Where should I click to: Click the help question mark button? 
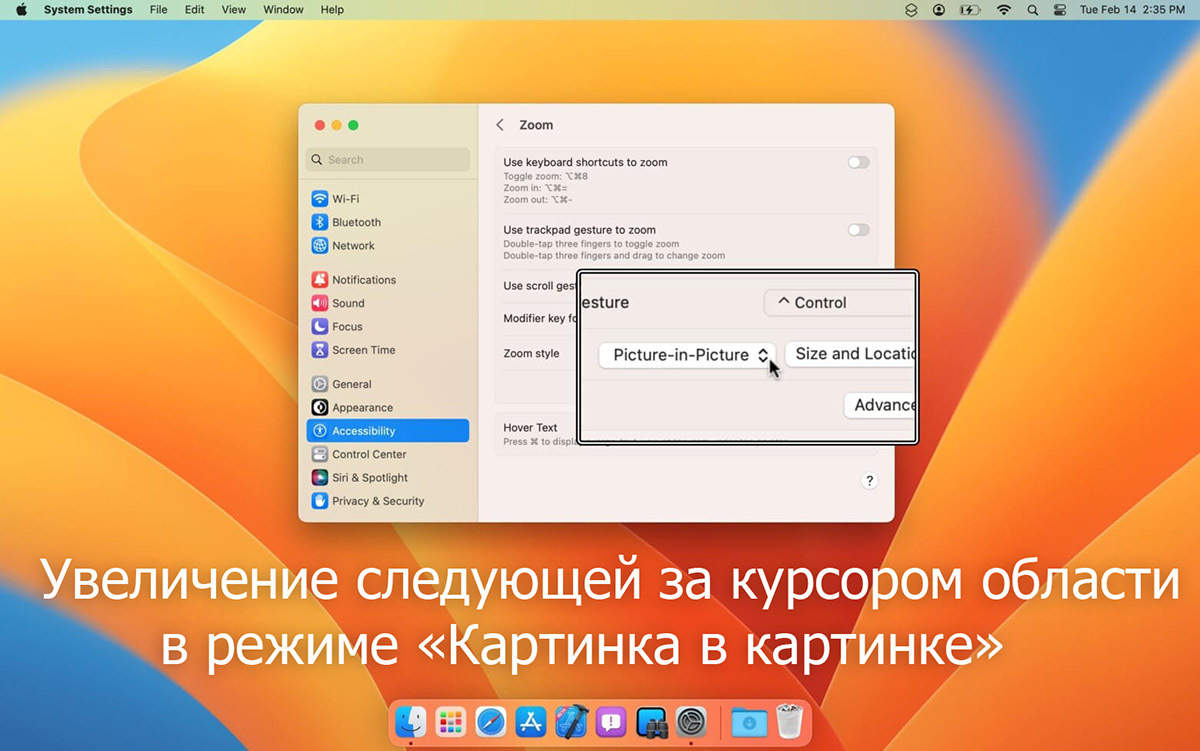coord(869,481)
